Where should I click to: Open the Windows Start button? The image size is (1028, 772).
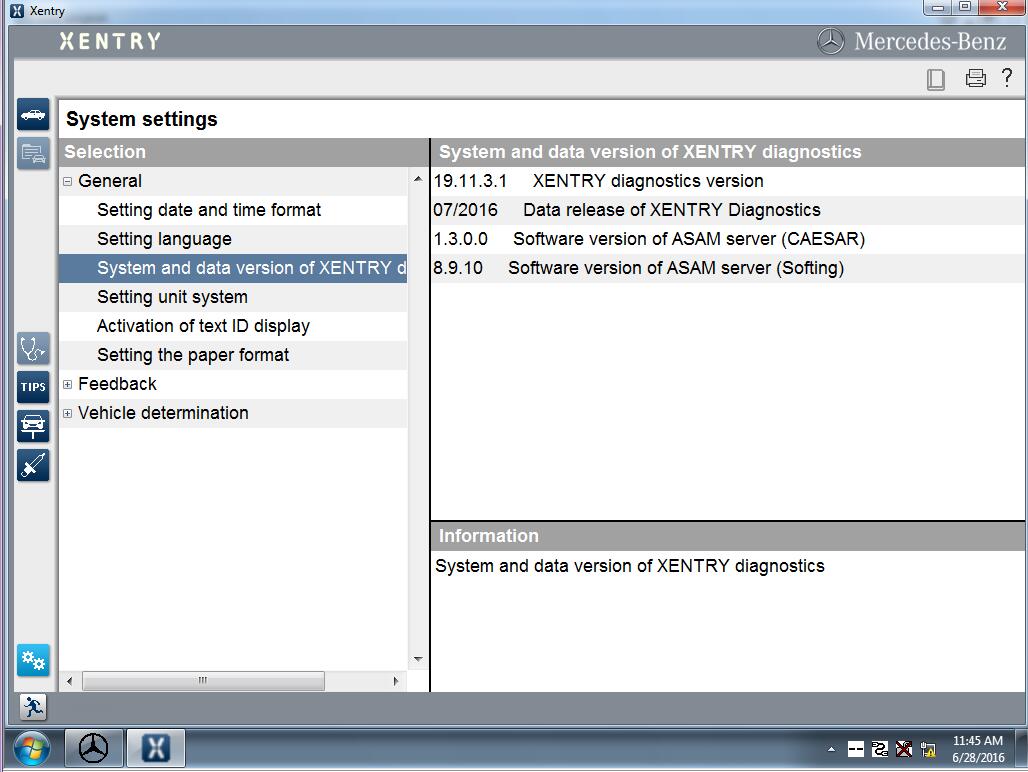(31, 748)
